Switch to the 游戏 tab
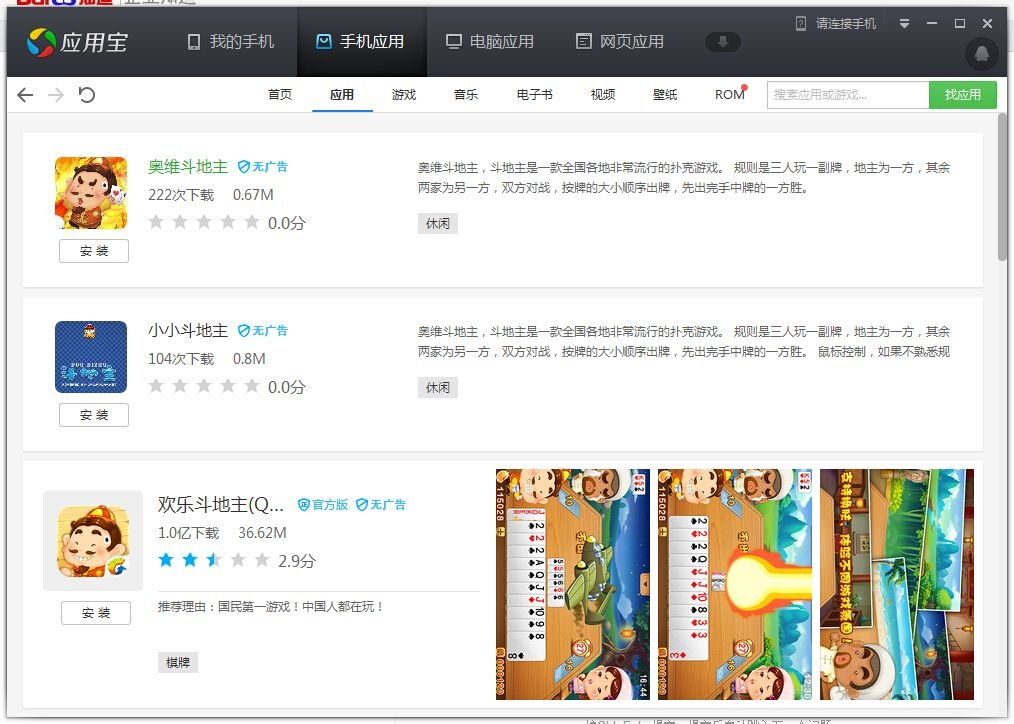The height and width of the screenshot is (724, 1014). click(x=404, y=94)
